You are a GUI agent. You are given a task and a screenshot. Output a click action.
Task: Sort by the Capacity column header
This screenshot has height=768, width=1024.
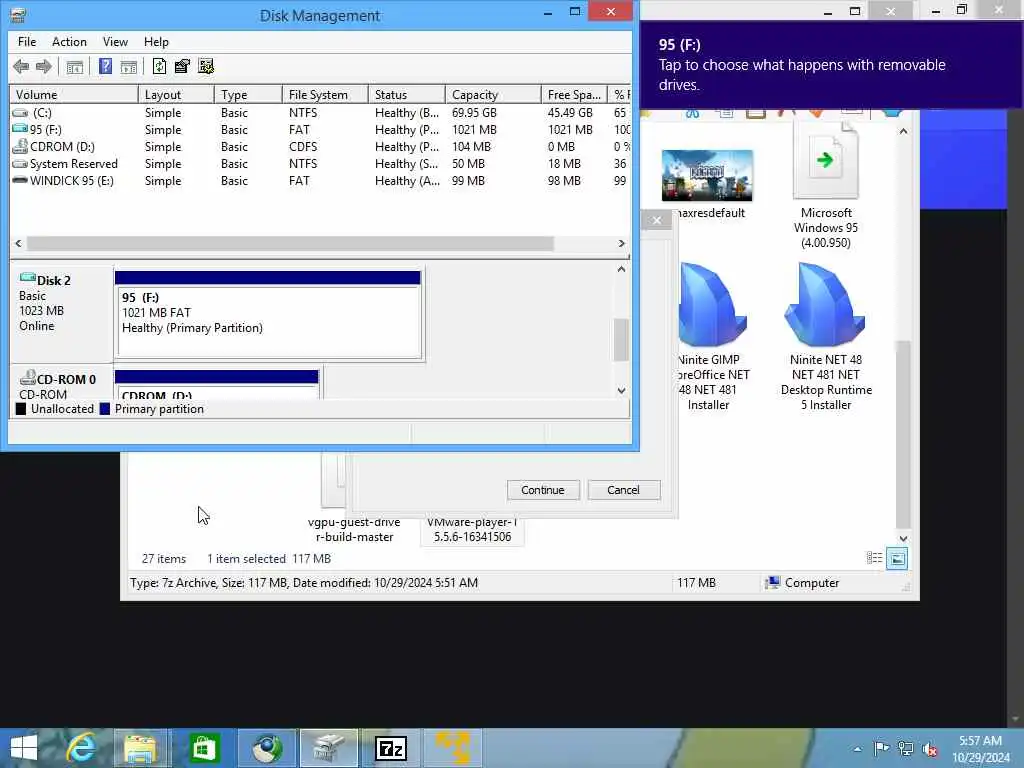(x=492, y=95)
